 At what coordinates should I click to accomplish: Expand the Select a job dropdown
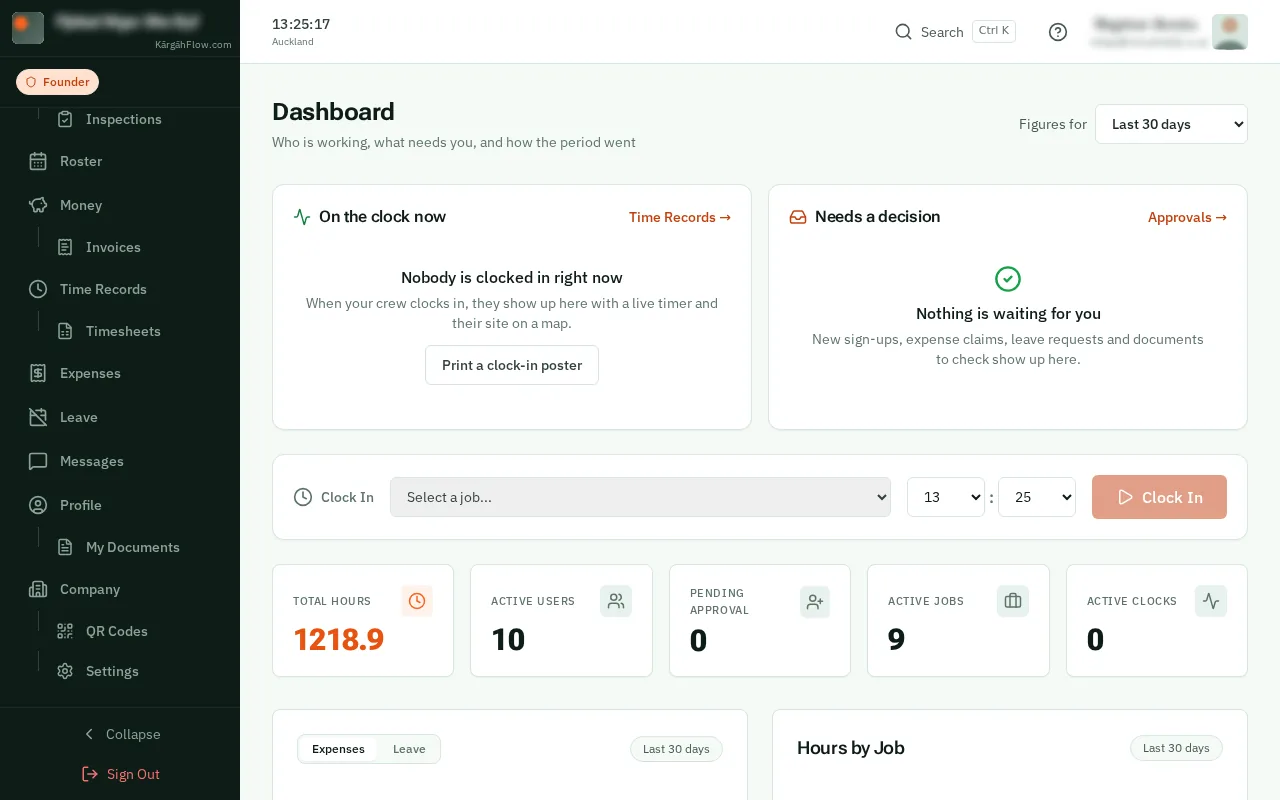640,497
